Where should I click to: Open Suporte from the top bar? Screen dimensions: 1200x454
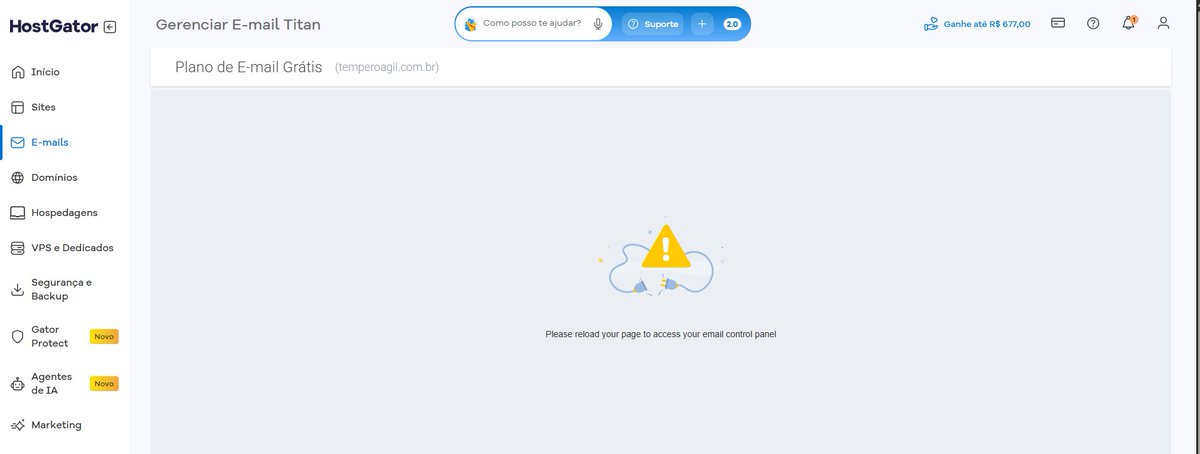[x=653, y=24]
